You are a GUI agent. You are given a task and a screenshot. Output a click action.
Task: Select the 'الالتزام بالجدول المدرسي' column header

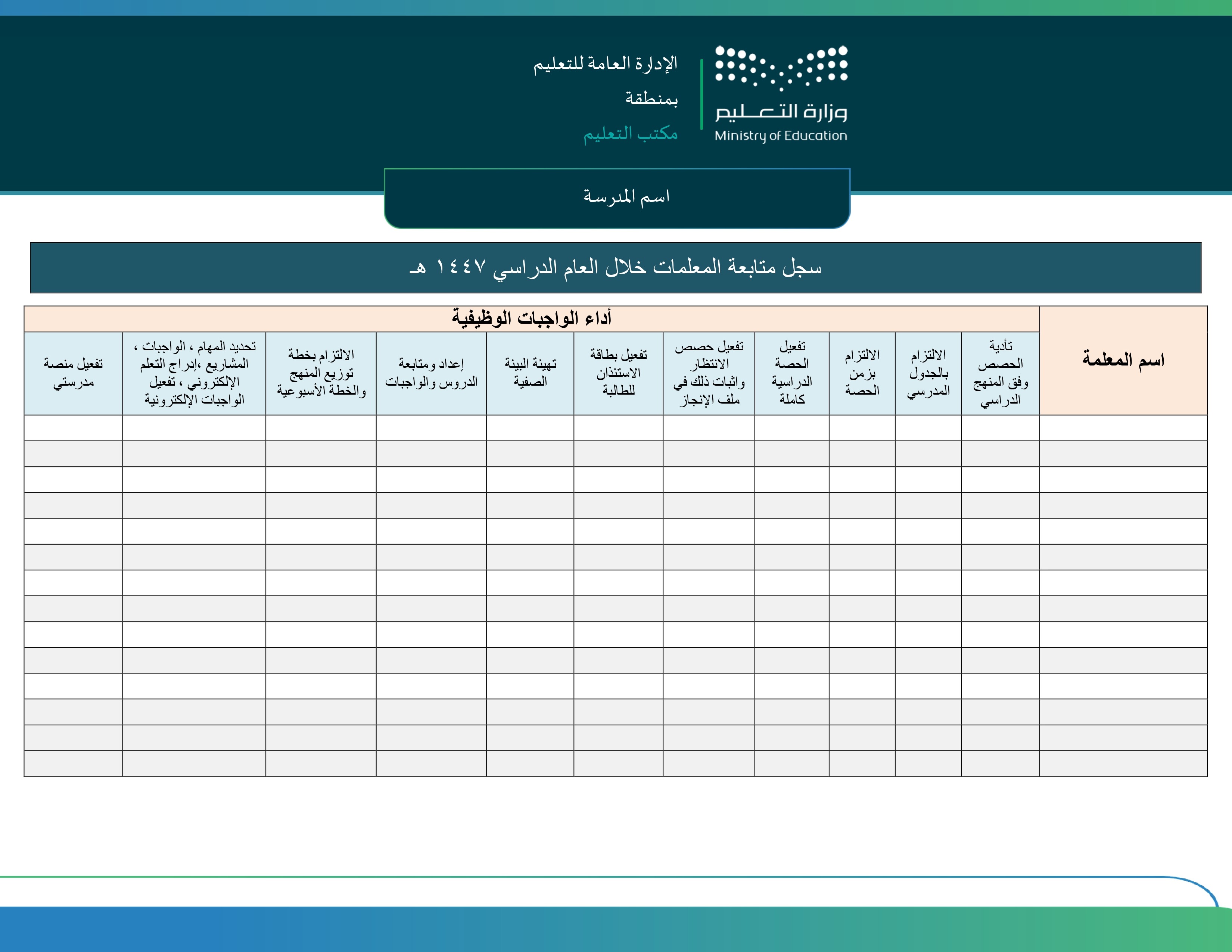(928, 373)
